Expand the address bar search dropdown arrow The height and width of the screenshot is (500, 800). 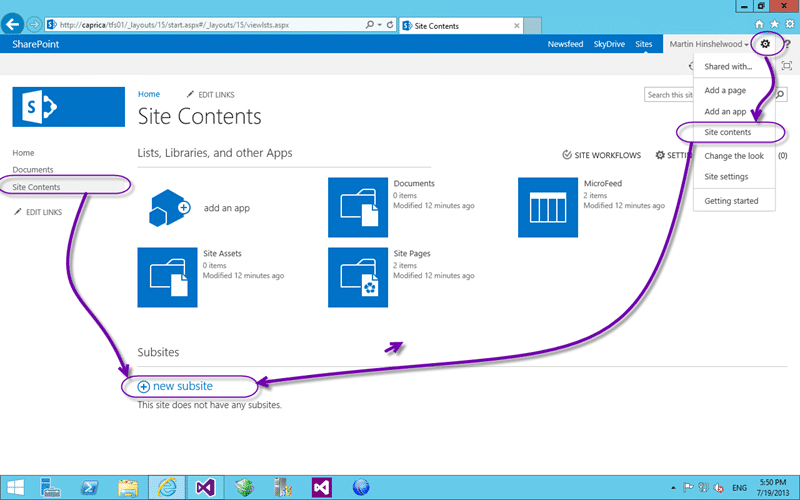pyautogui.click(x=380, y=24)
